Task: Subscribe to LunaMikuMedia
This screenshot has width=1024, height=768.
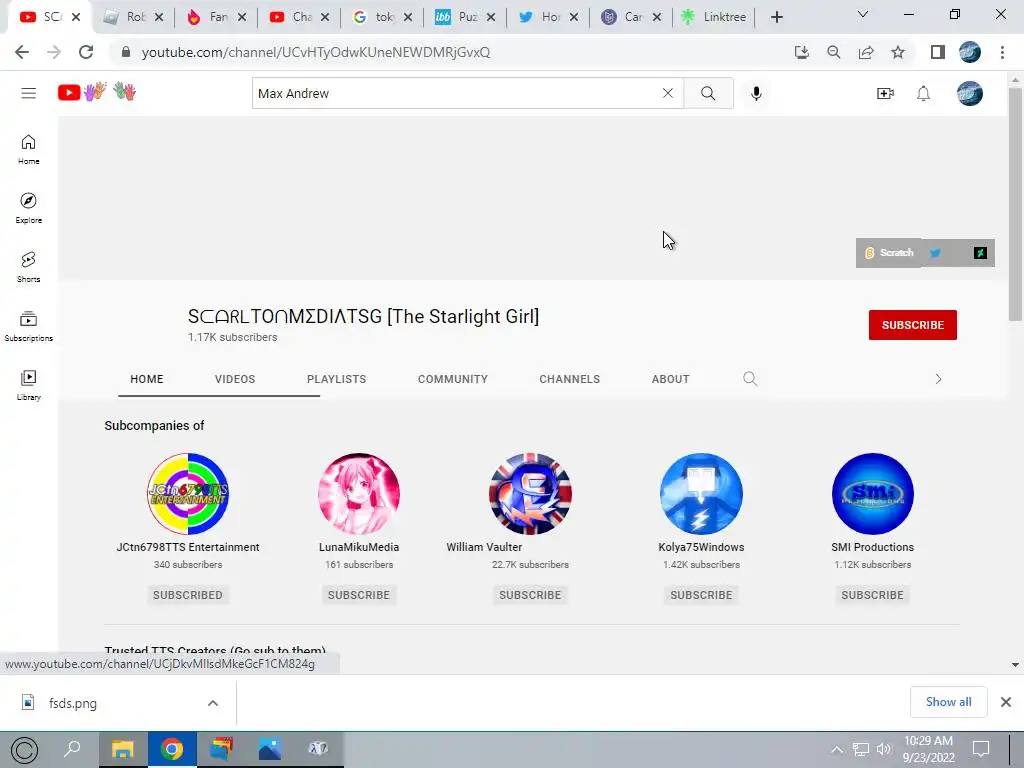Action: click(359, 595)
